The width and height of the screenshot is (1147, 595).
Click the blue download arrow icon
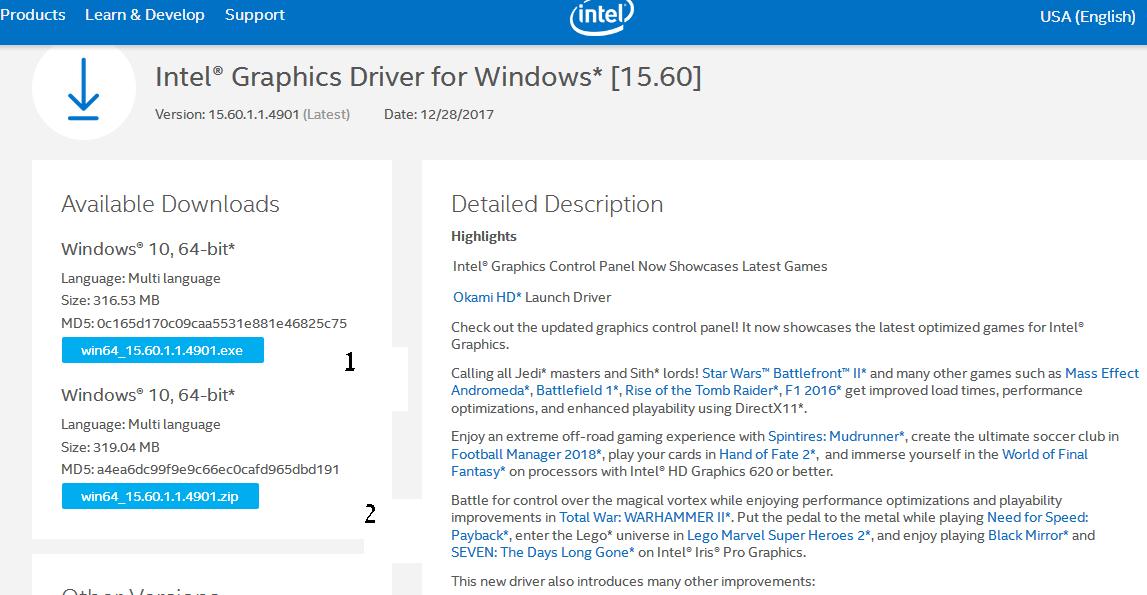coord(83,89)
